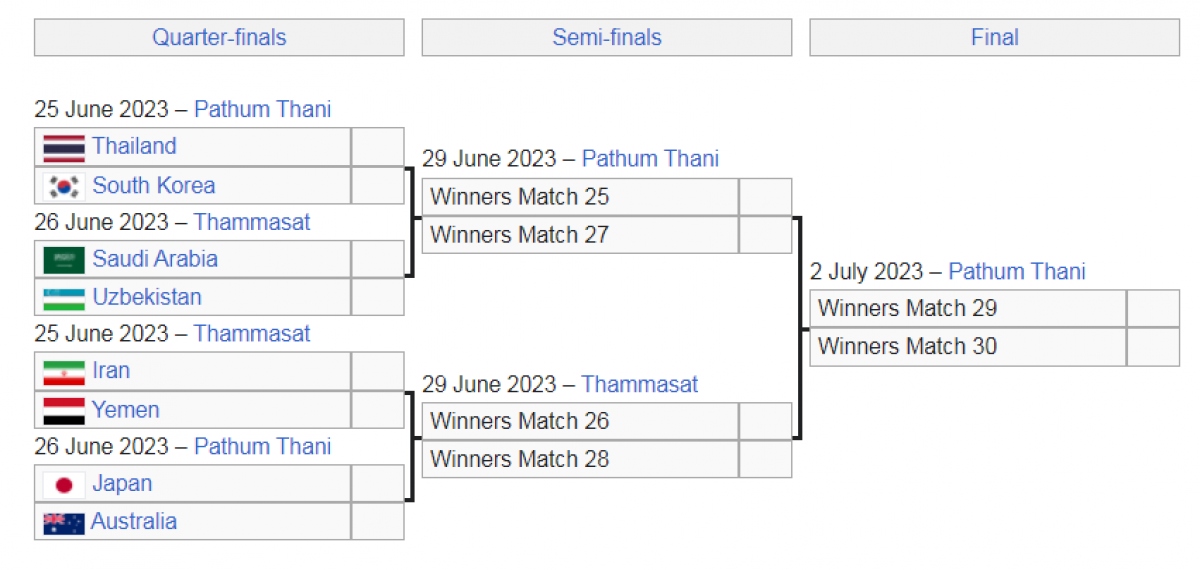
Task: Click the Winners Match 28 cell
Action: 580,459
